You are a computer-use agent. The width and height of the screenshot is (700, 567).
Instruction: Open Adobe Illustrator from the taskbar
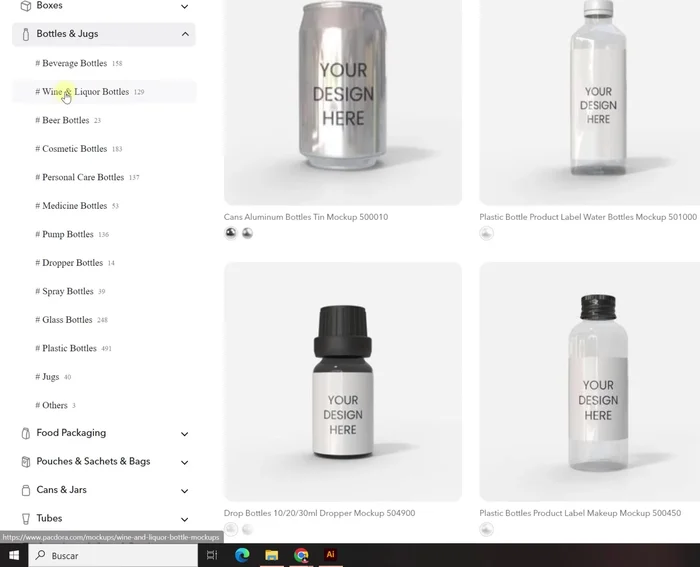coord(330,555)
